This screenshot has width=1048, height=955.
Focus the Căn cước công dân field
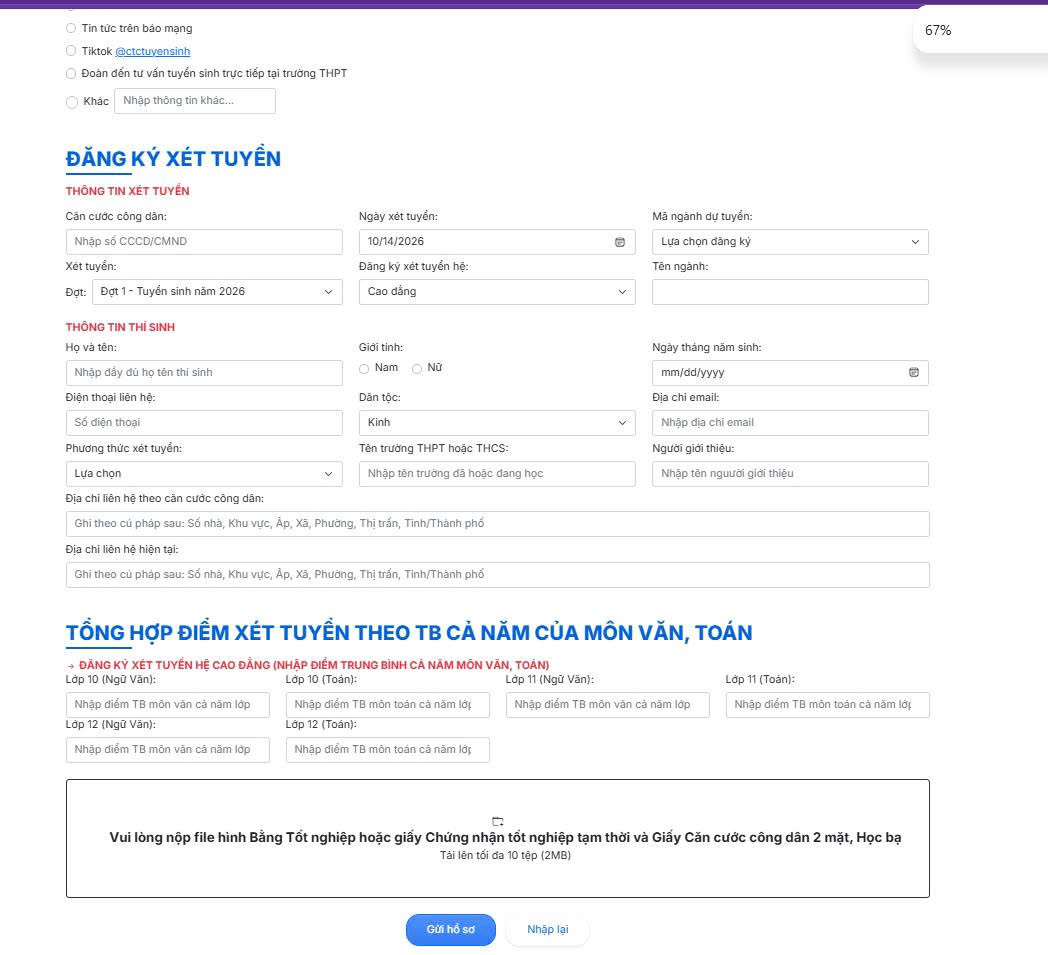[x=204, y=242]
